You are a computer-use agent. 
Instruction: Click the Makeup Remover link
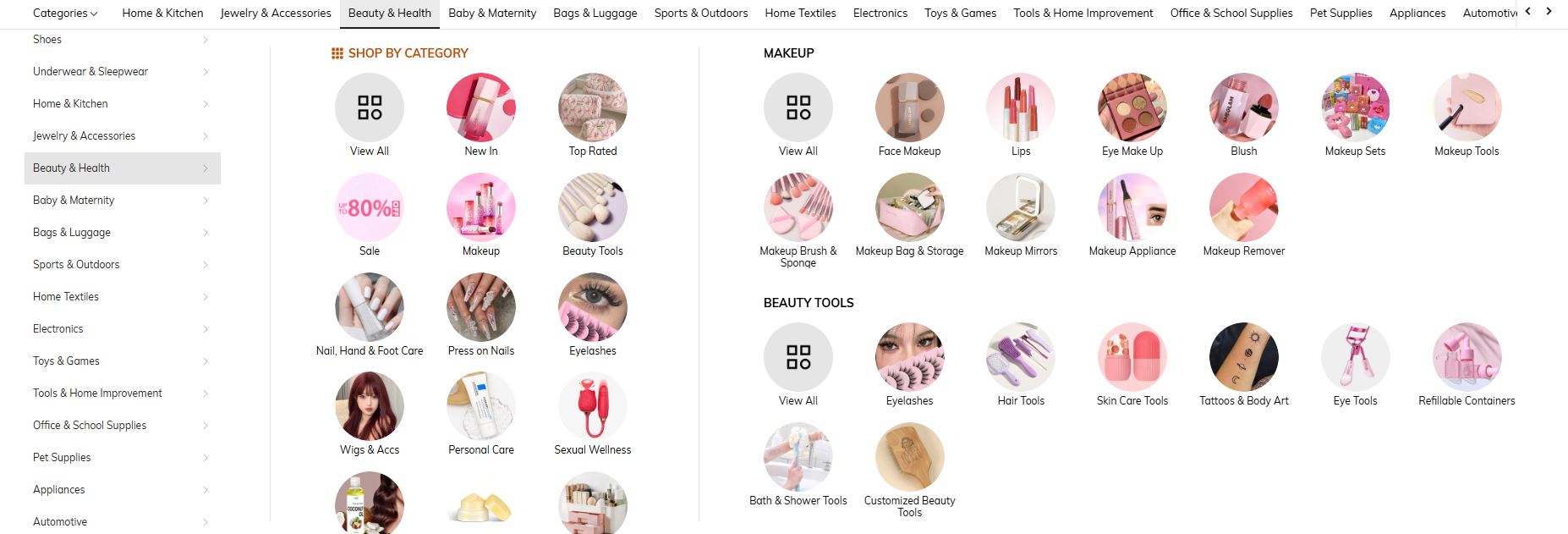[1244, 251]
